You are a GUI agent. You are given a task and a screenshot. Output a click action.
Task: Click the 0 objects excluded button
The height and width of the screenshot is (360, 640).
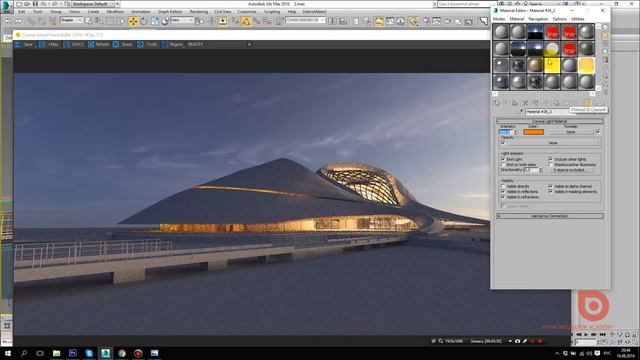point(571,170)
